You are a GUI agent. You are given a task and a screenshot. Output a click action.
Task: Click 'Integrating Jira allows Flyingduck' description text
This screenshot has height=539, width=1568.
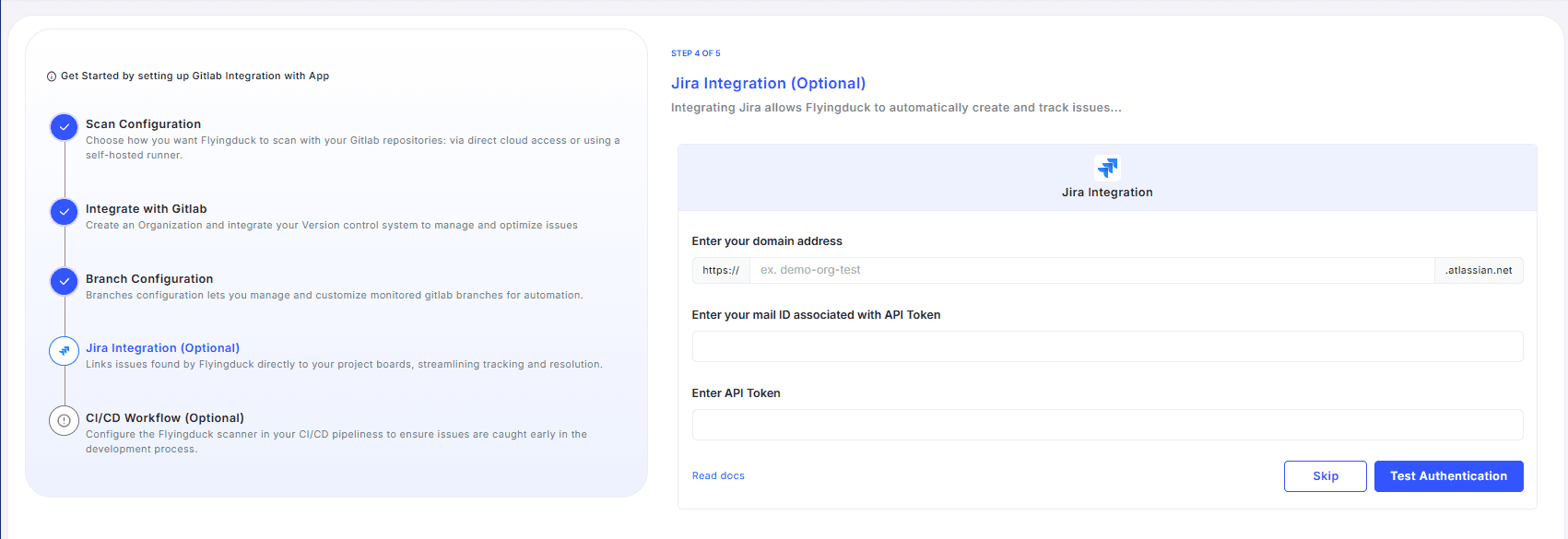click(896, 108)
